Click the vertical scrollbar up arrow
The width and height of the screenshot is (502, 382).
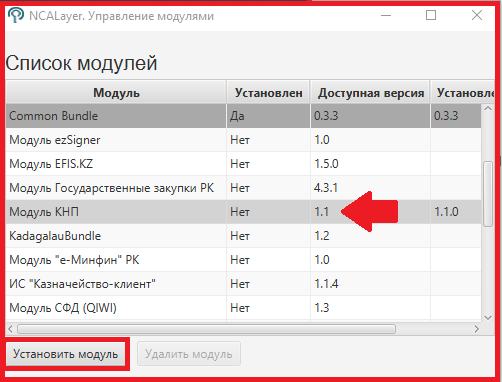(x=488, y=109)
